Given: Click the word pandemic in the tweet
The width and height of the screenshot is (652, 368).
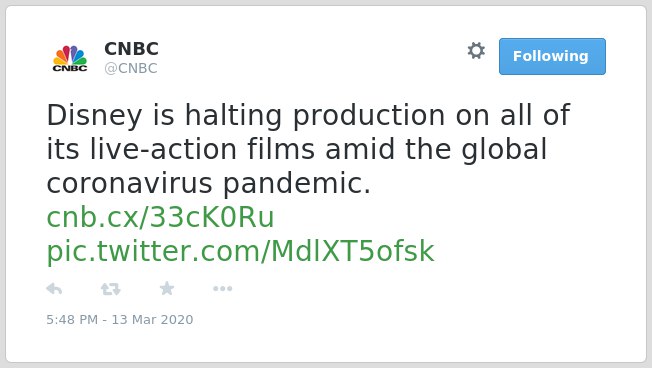Looking at the screenshot, I should click(x=296, y=185).
